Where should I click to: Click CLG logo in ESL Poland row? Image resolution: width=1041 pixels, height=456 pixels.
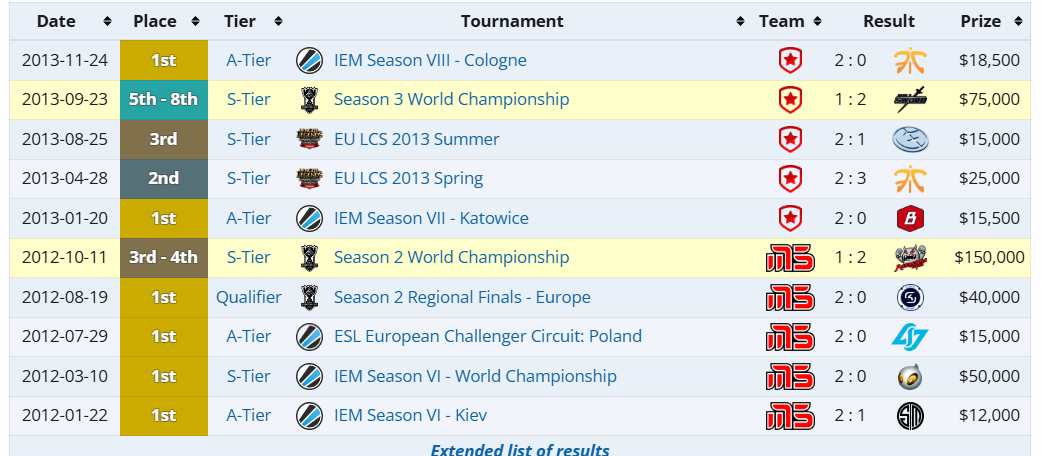909,337
